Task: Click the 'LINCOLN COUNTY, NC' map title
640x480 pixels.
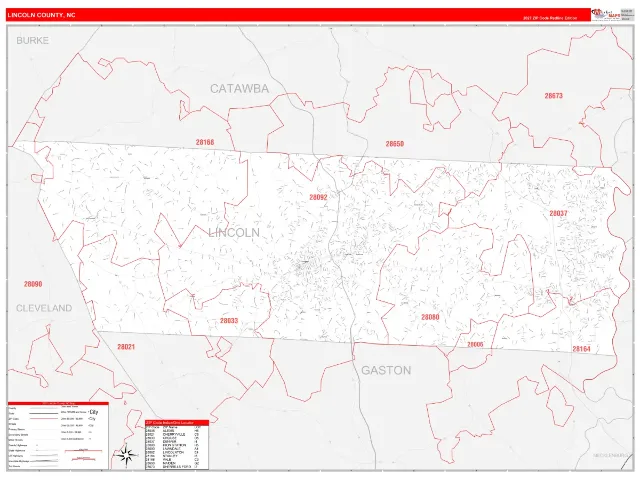Action: 41,15
